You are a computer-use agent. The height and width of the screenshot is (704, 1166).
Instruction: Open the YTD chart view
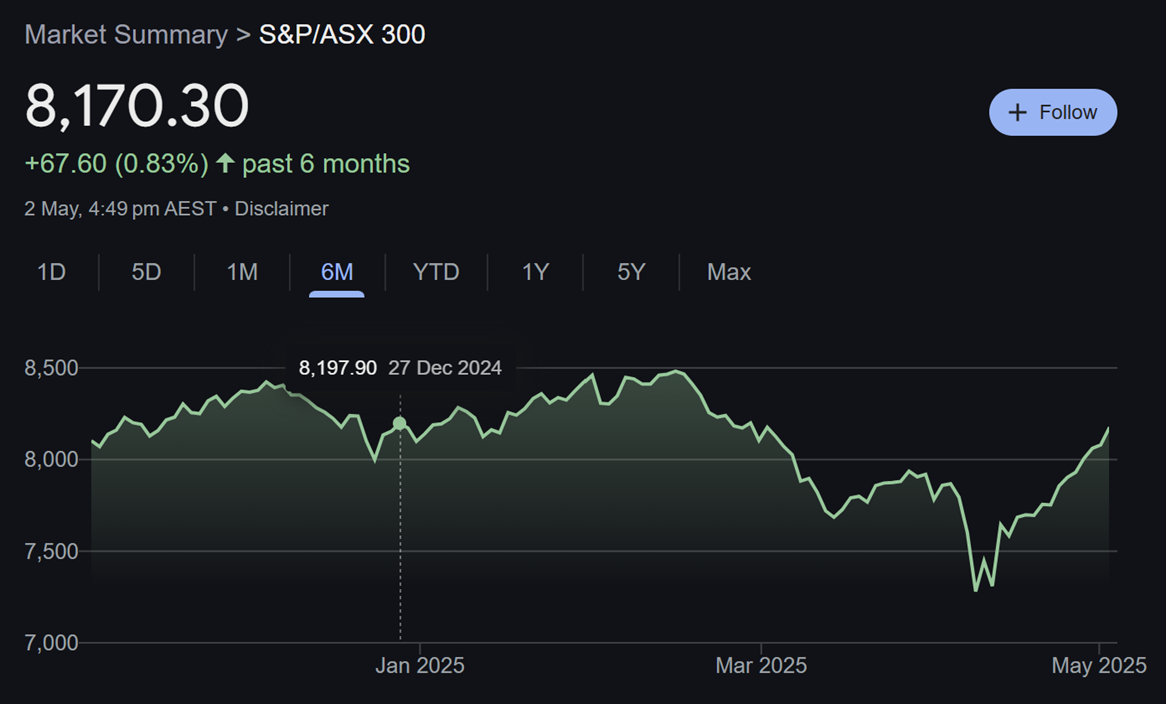(435, 271)
